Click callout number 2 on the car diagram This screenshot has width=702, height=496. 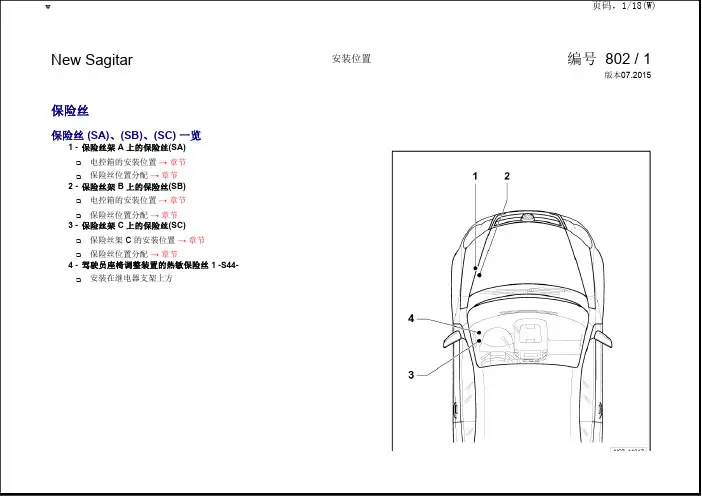507,176
